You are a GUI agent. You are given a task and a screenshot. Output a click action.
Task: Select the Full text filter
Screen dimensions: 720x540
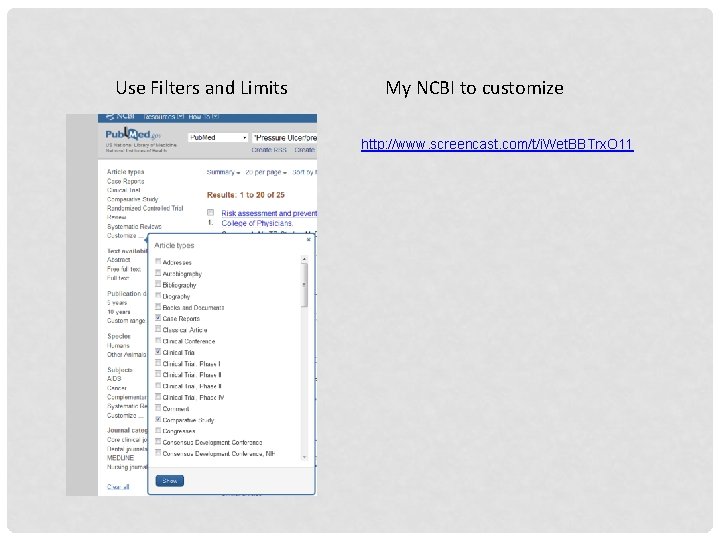(x=118, y=278)
